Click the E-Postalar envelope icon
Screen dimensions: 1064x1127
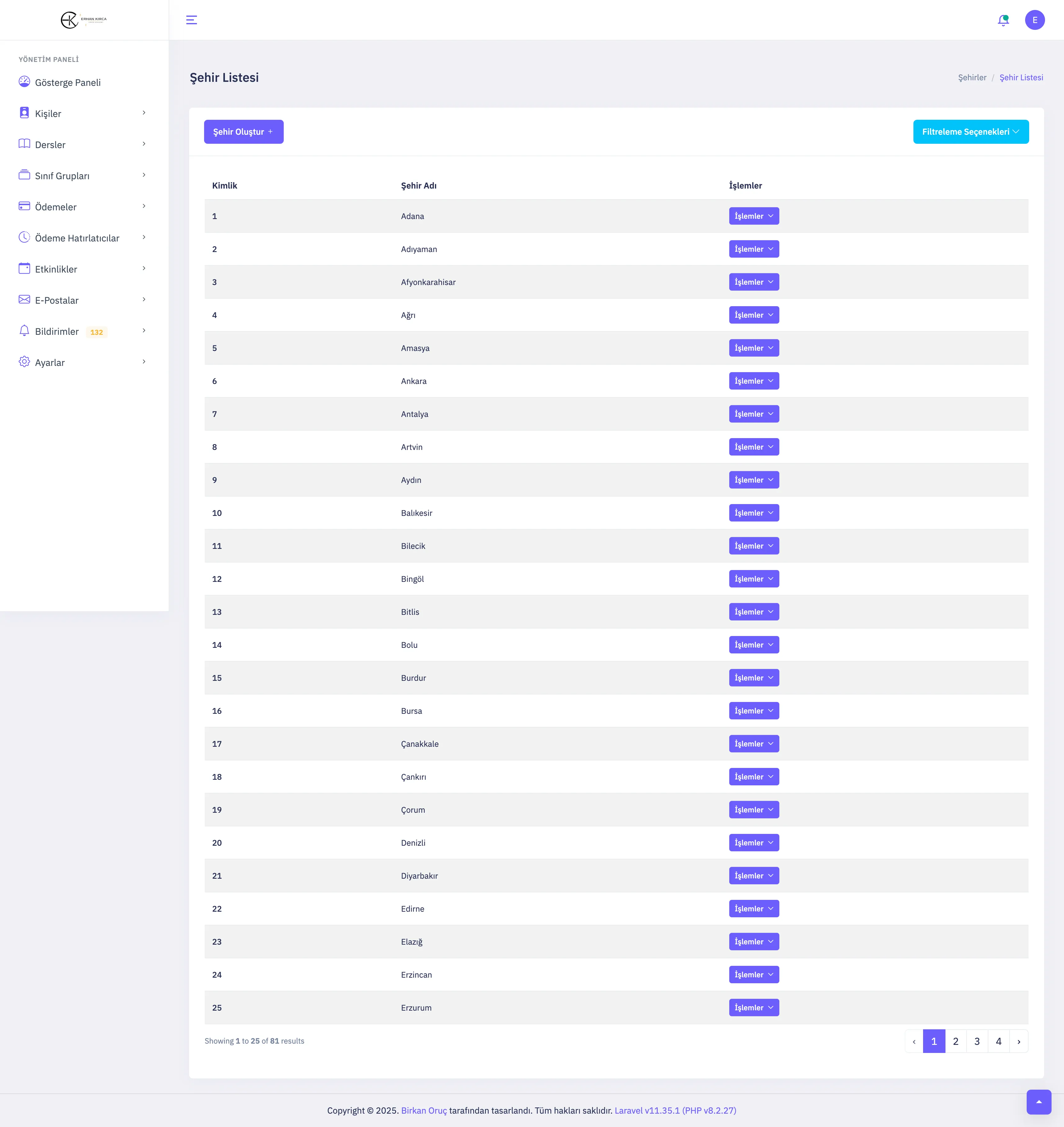pyautogui.click(x=24, y=299)
